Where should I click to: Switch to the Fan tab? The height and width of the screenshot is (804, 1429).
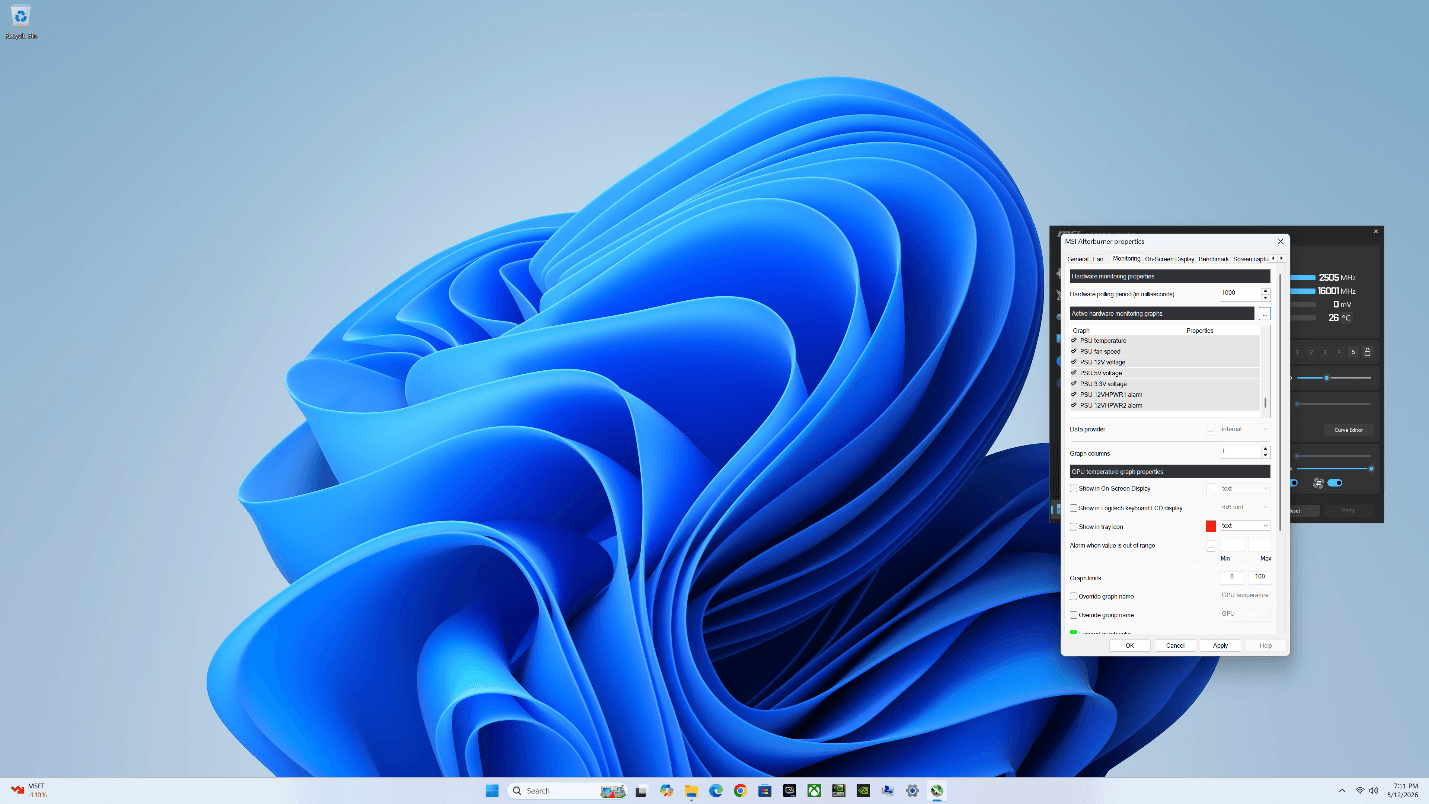[x=1099, y=259]
